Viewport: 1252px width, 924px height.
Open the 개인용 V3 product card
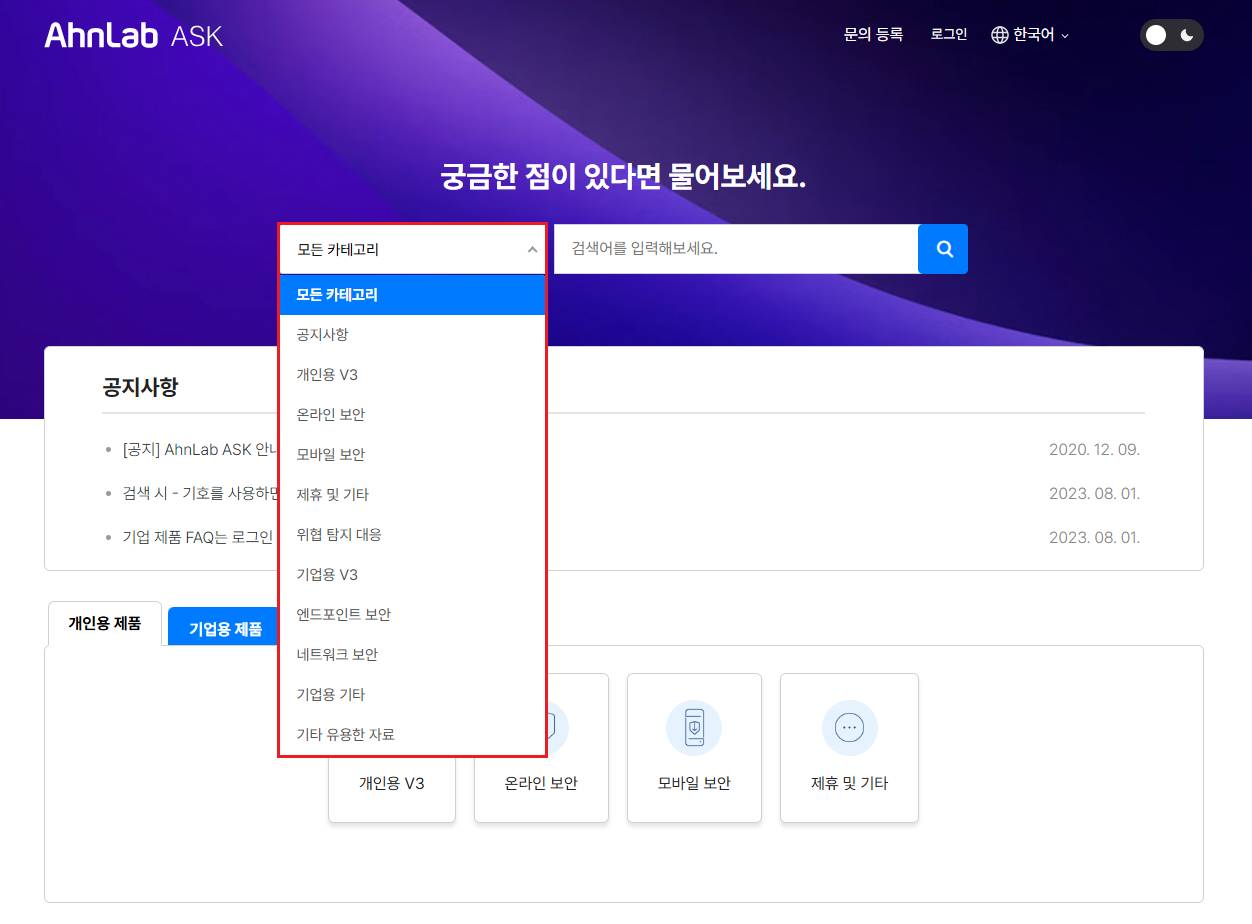pyautogui.click(x=392, y=748)
